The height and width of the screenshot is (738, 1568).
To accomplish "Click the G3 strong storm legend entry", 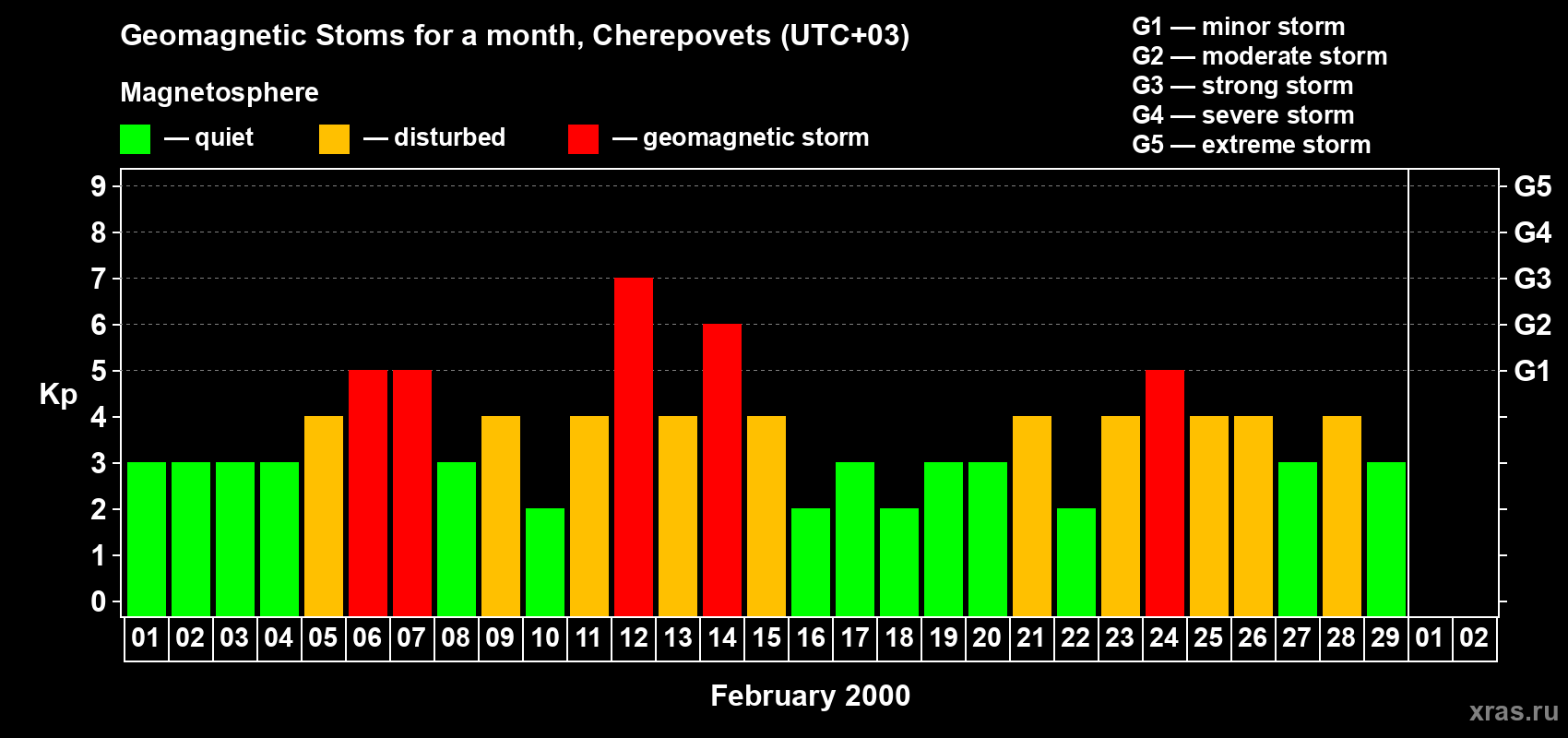I will coord(1242,86).
